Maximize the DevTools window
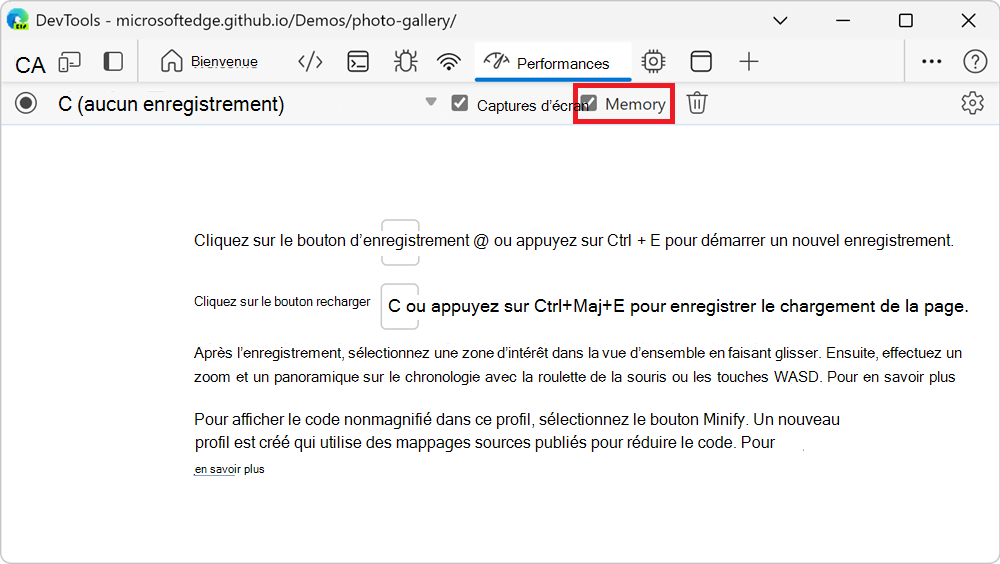 point(906,20)
